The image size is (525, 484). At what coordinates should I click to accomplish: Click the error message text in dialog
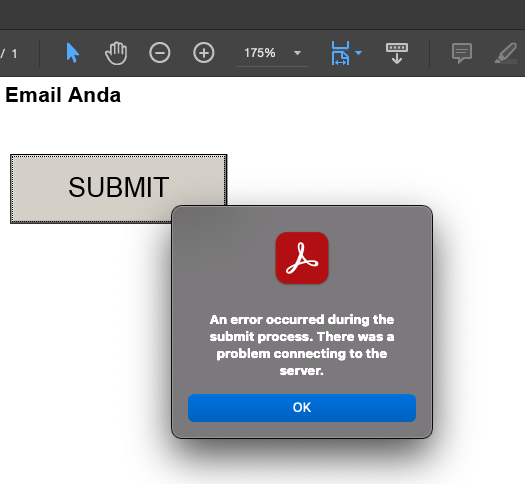pyautogui.click(x=302, y=345)
